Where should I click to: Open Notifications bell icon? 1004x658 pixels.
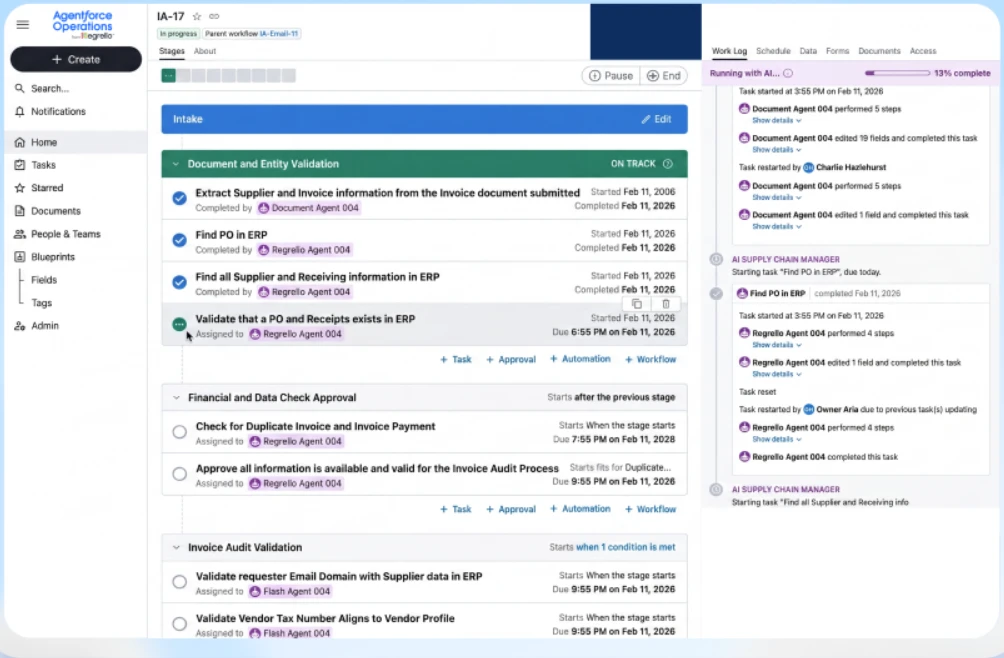point(20,111)
